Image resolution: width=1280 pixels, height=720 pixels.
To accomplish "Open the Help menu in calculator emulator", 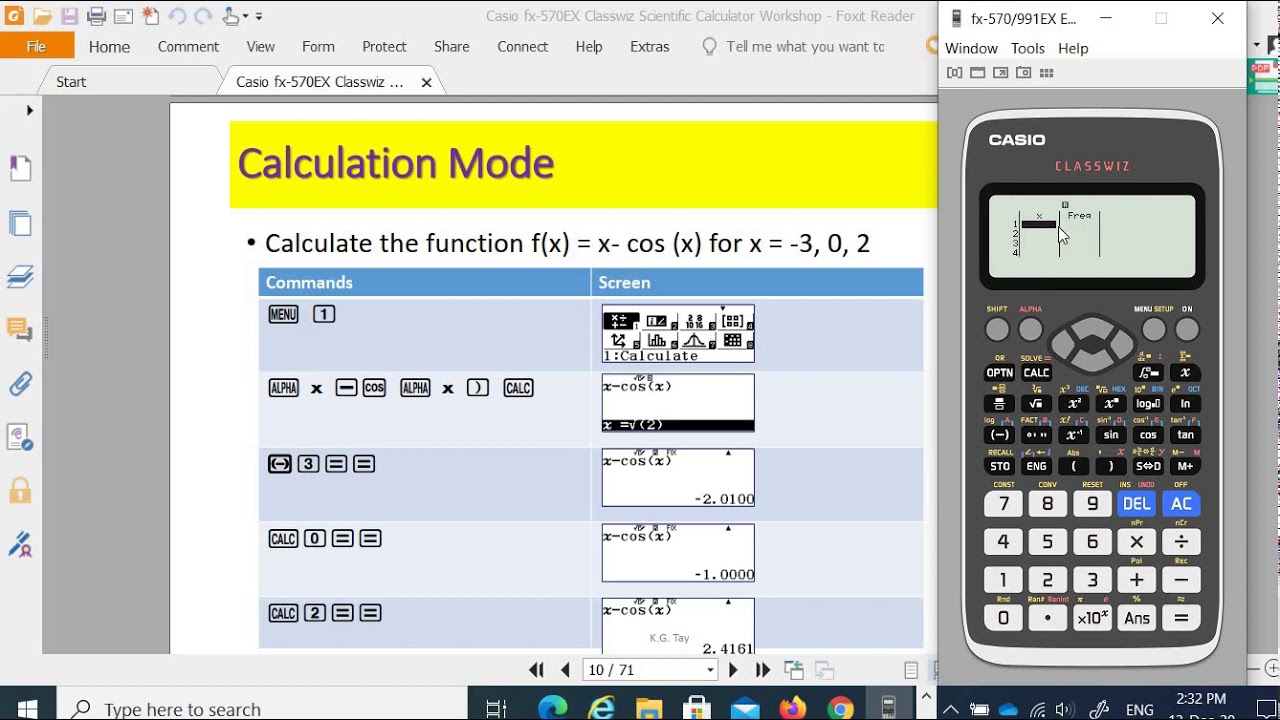I will coord(1072,48).
